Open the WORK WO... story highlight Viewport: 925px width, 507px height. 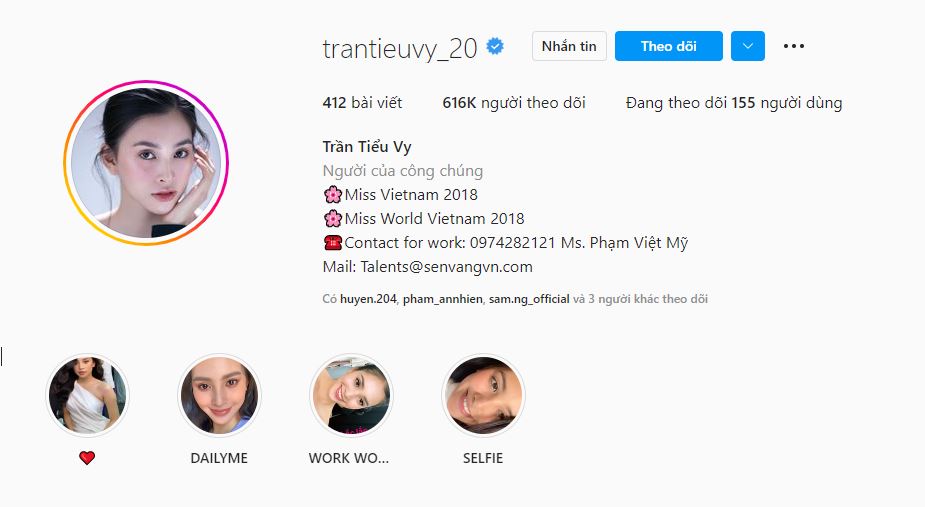tap(351, 395)
